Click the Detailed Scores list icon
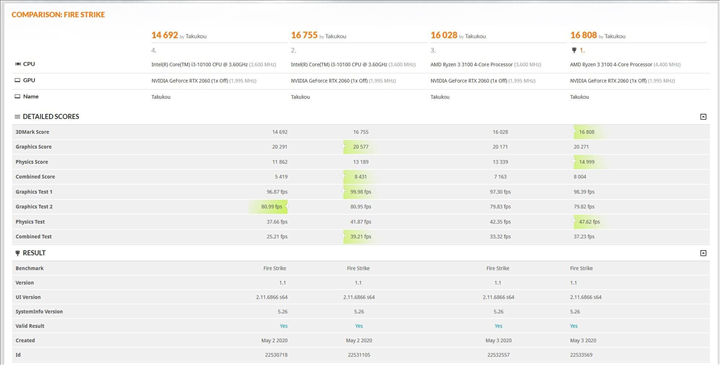The image size is (720, 365). (x=17, y=117)
